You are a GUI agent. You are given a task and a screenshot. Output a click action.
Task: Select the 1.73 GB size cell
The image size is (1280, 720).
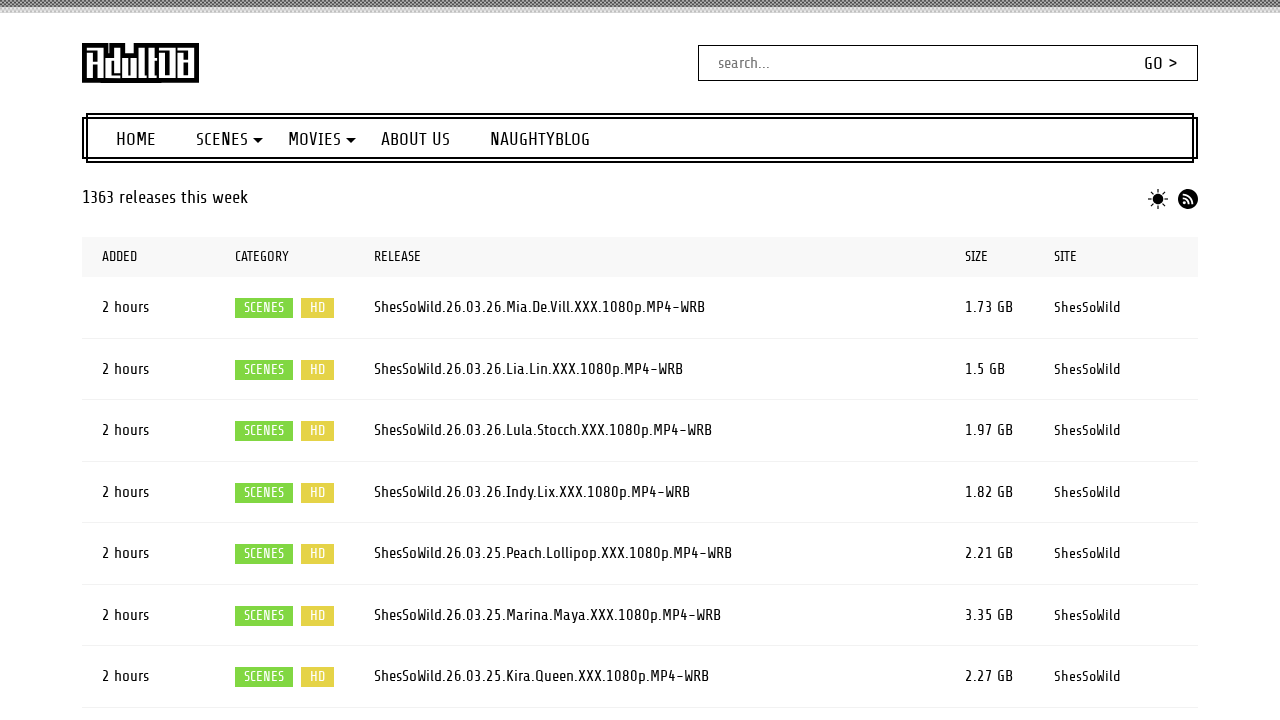click(x=989, y=307)
